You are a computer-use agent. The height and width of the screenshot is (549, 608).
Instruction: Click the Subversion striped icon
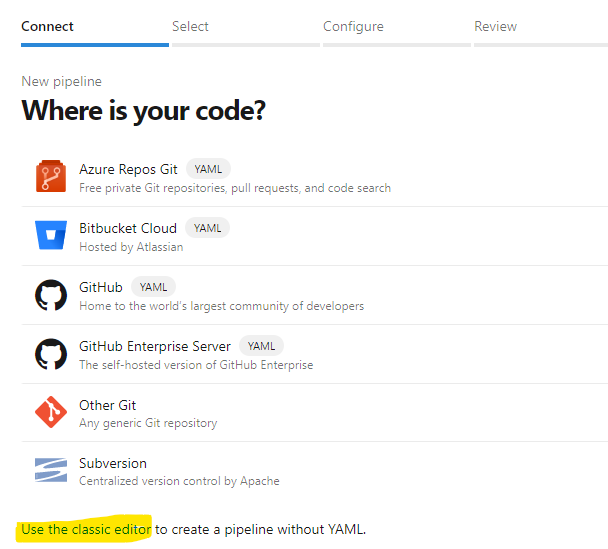tap(51, 470)
